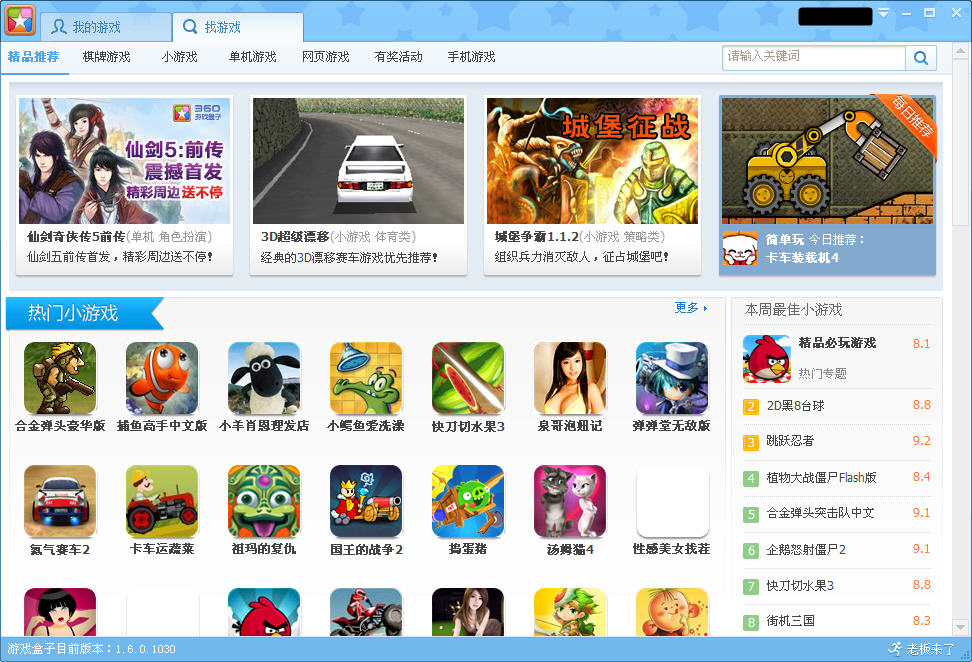The height and width of the screenshot is (662, 972).
Task: Click the scrollbar down arrow
Action: tap(961, 628)
